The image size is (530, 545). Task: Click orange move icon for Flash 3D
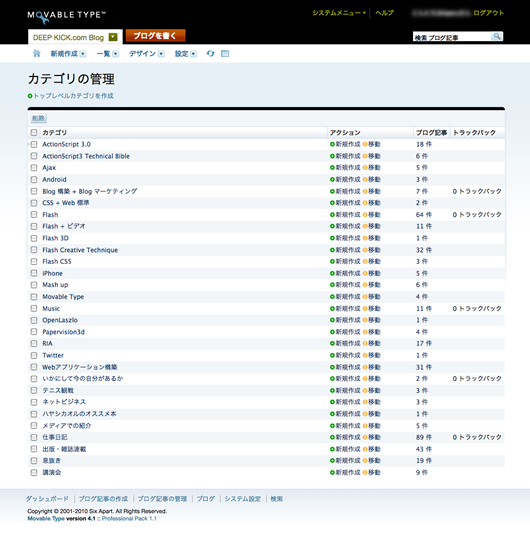(365, 238)
